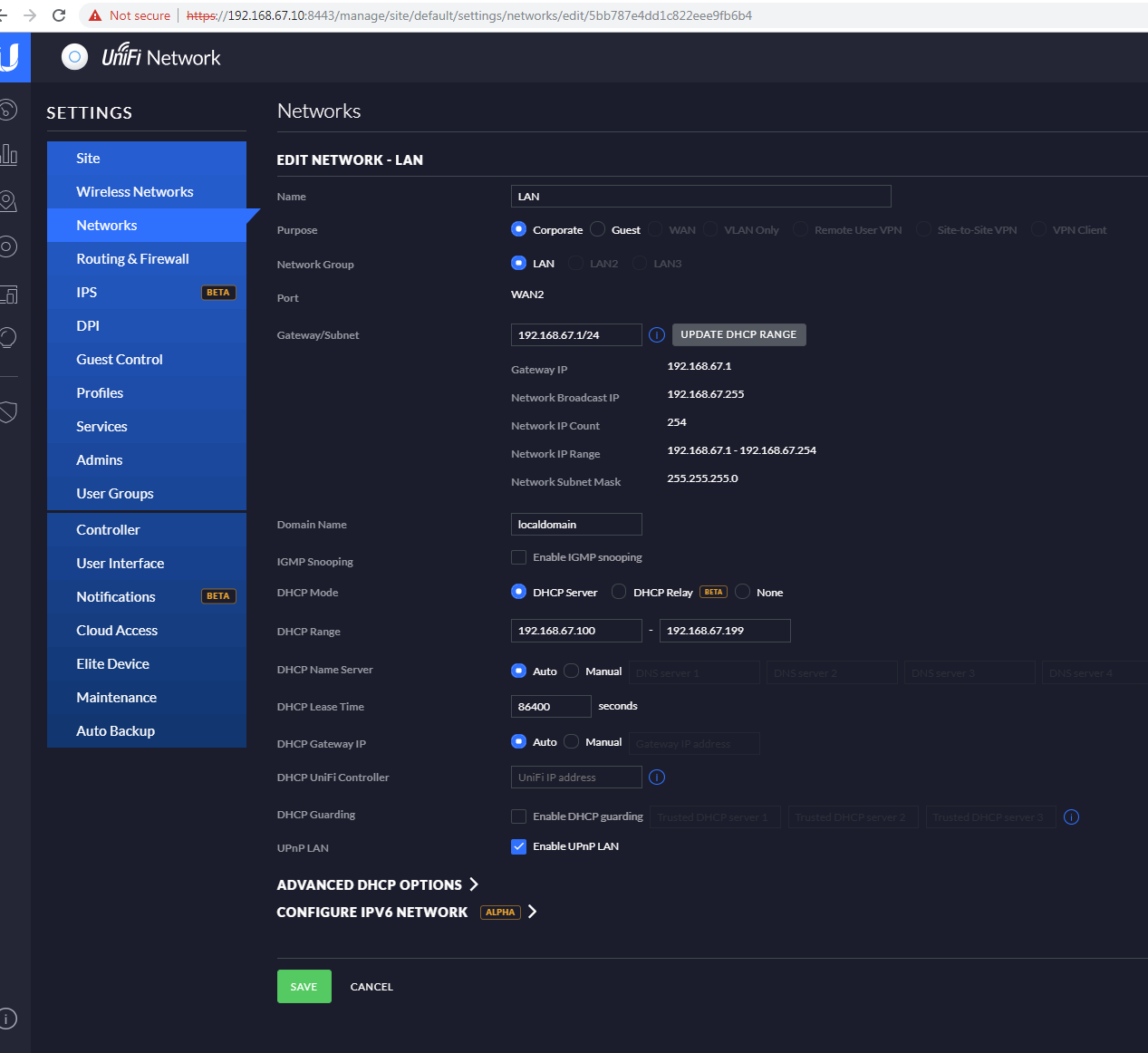Click the DHCP Lease Time input field
The height and width of the screenshot is (1053, 1148).
click(551, 707)
